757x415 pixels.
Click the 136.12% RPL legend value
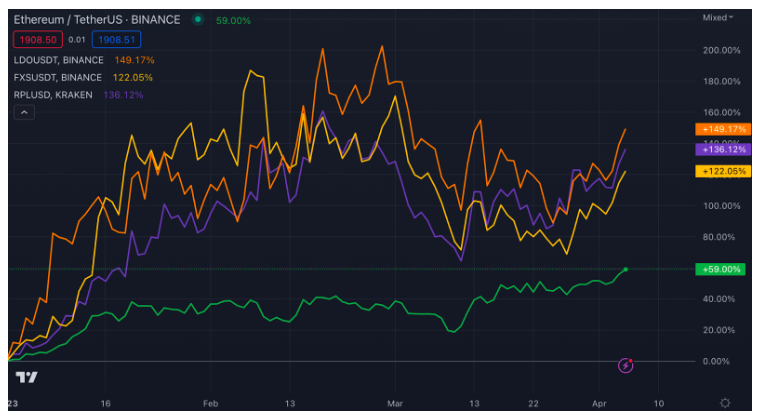tap(123, 95)
